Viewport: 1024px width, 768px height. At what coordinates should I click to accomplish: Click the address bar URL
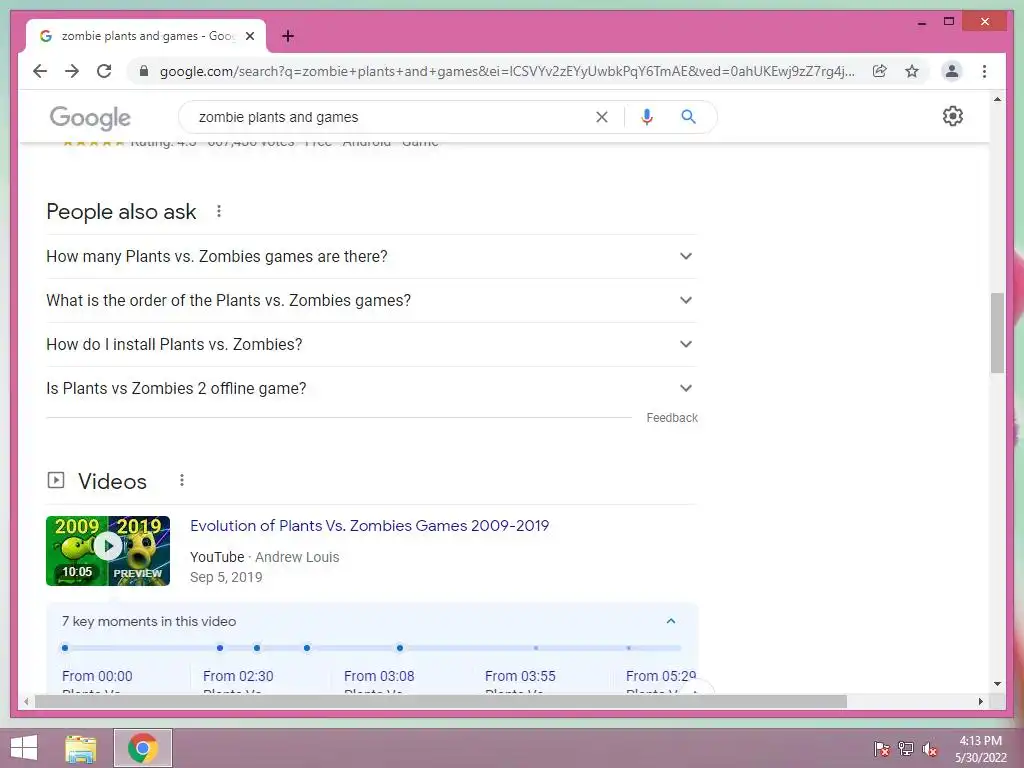click(x=507, y=71)
